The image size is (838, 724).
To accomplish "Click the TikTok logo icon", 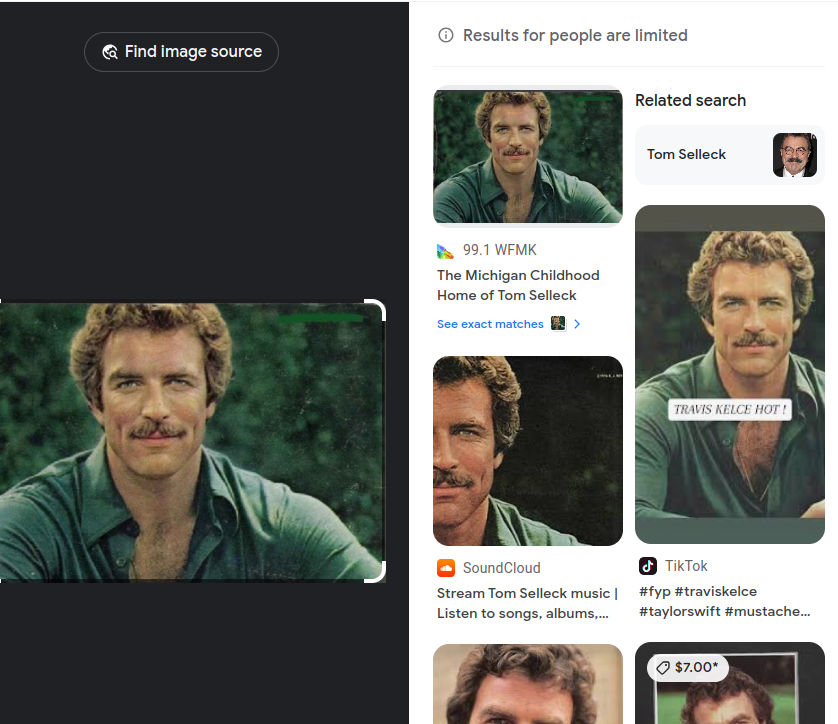I will click(x=648, y=566).
